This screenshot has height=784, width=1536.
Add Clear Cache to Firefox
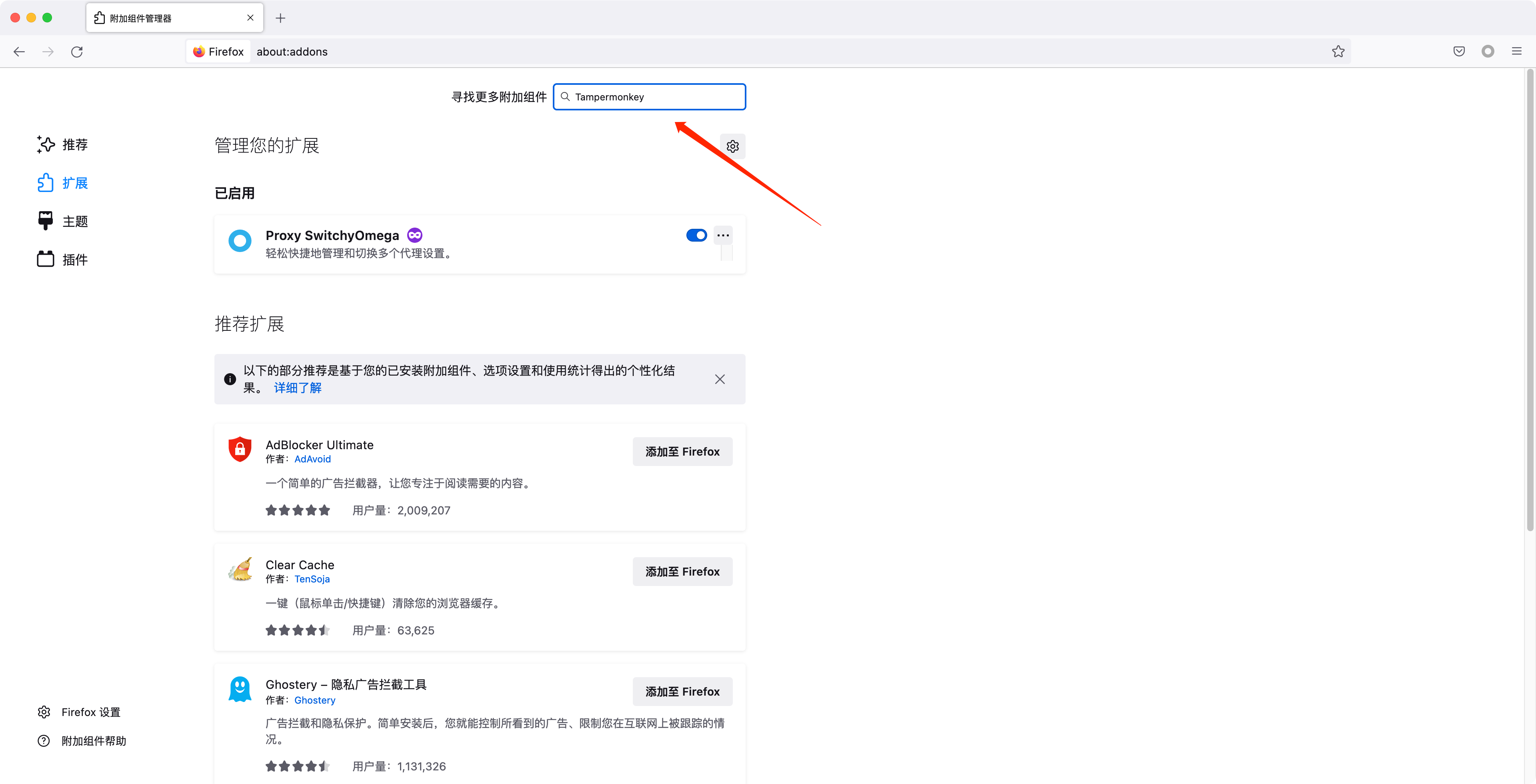tap(682, 571)
